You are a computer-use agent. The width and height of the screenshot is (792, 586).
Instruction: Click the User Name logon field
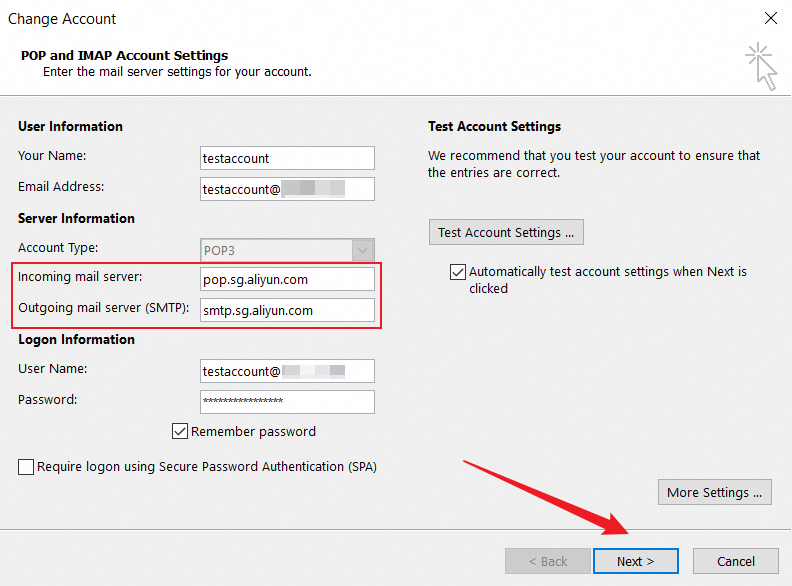point(287,371)
